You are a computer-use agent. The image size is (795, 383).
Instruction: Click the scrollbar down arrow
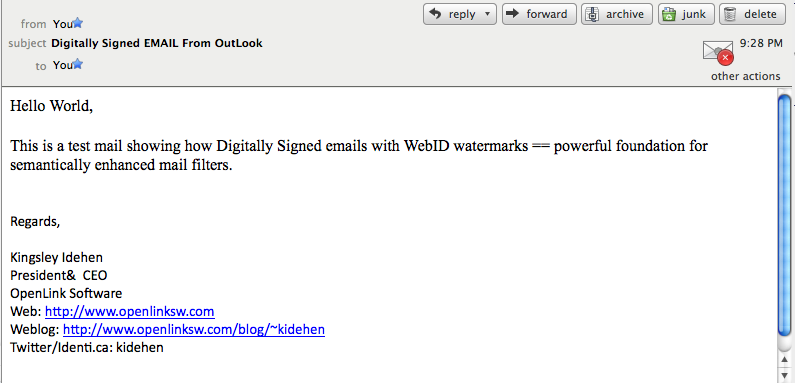(x=784, y=375)
